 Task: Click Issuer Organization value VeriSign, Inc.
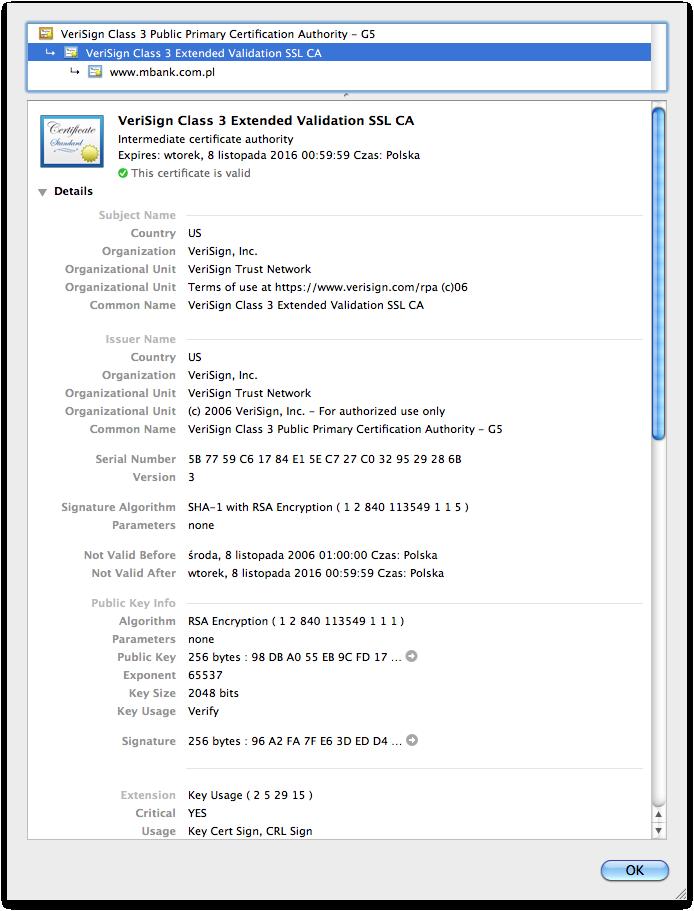click(222, 375)
